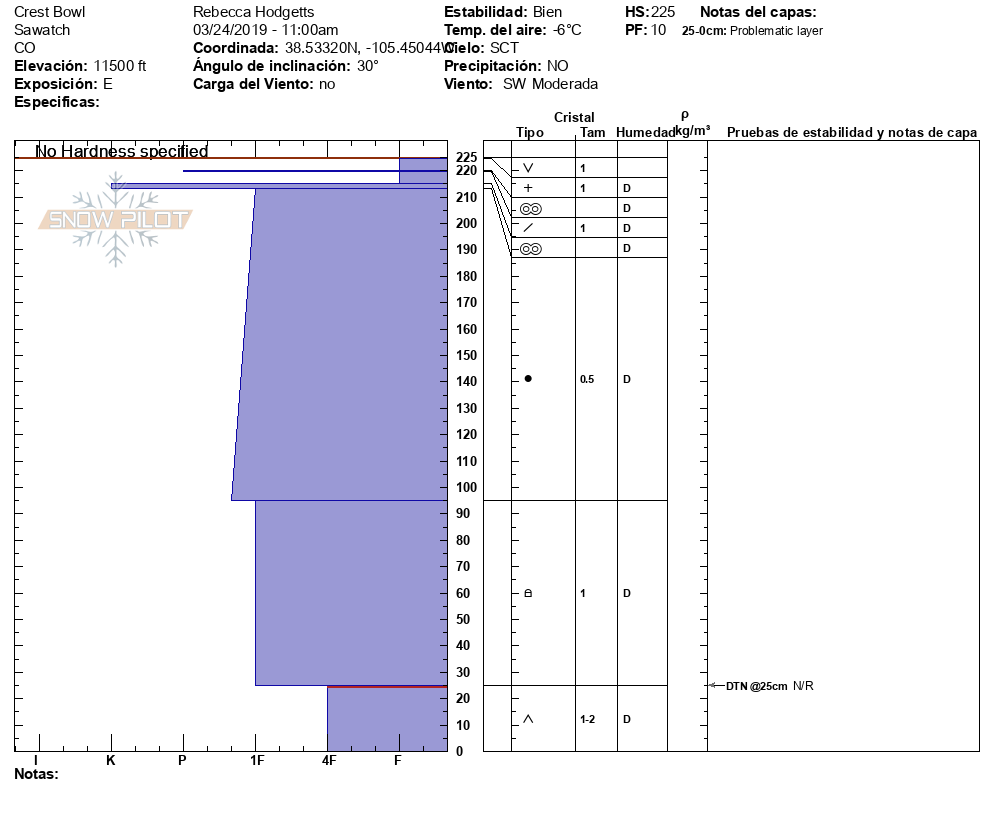This screenshot has width=994, height=840.
Task: Click the new snow plus crystal symbol
Action: 528,188
